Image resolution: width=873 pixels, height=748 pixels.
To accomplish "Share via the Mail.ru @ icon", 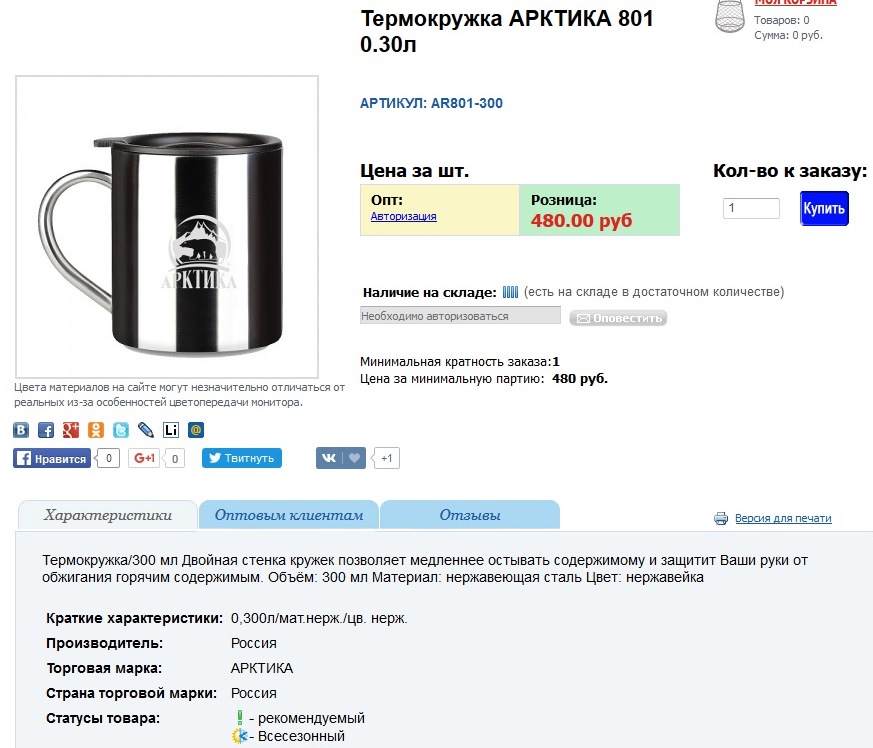I will [x=196, y=430].
